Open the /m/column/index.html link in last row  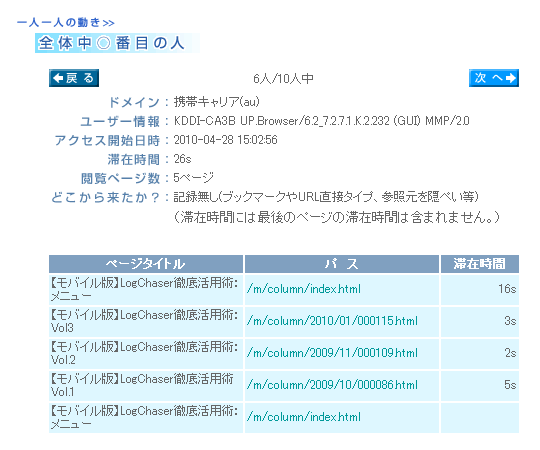(303, 417)
